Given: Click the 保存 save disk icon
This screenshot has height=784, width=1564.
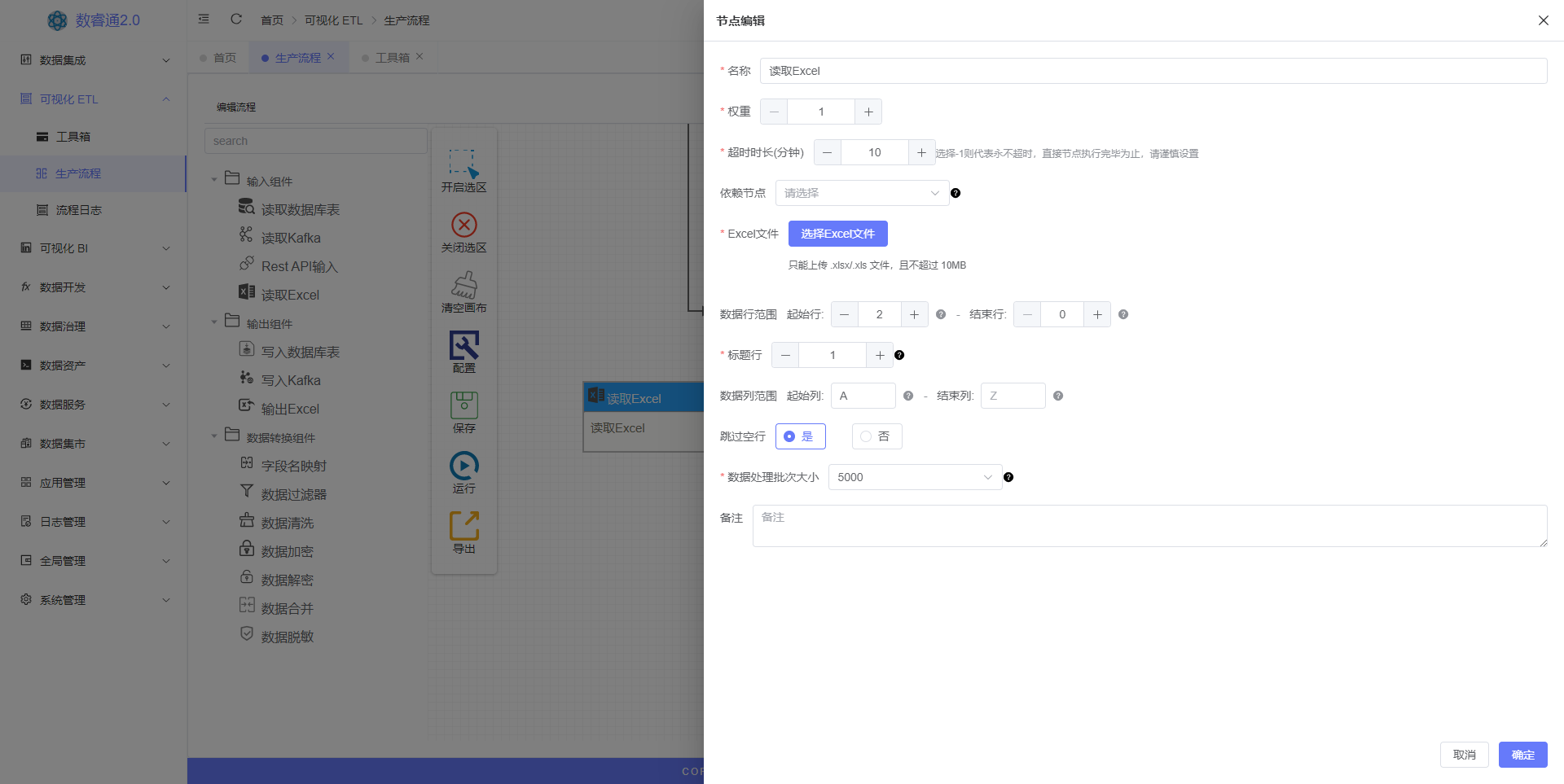Looking at the screenshot, I should coord(463,405).
